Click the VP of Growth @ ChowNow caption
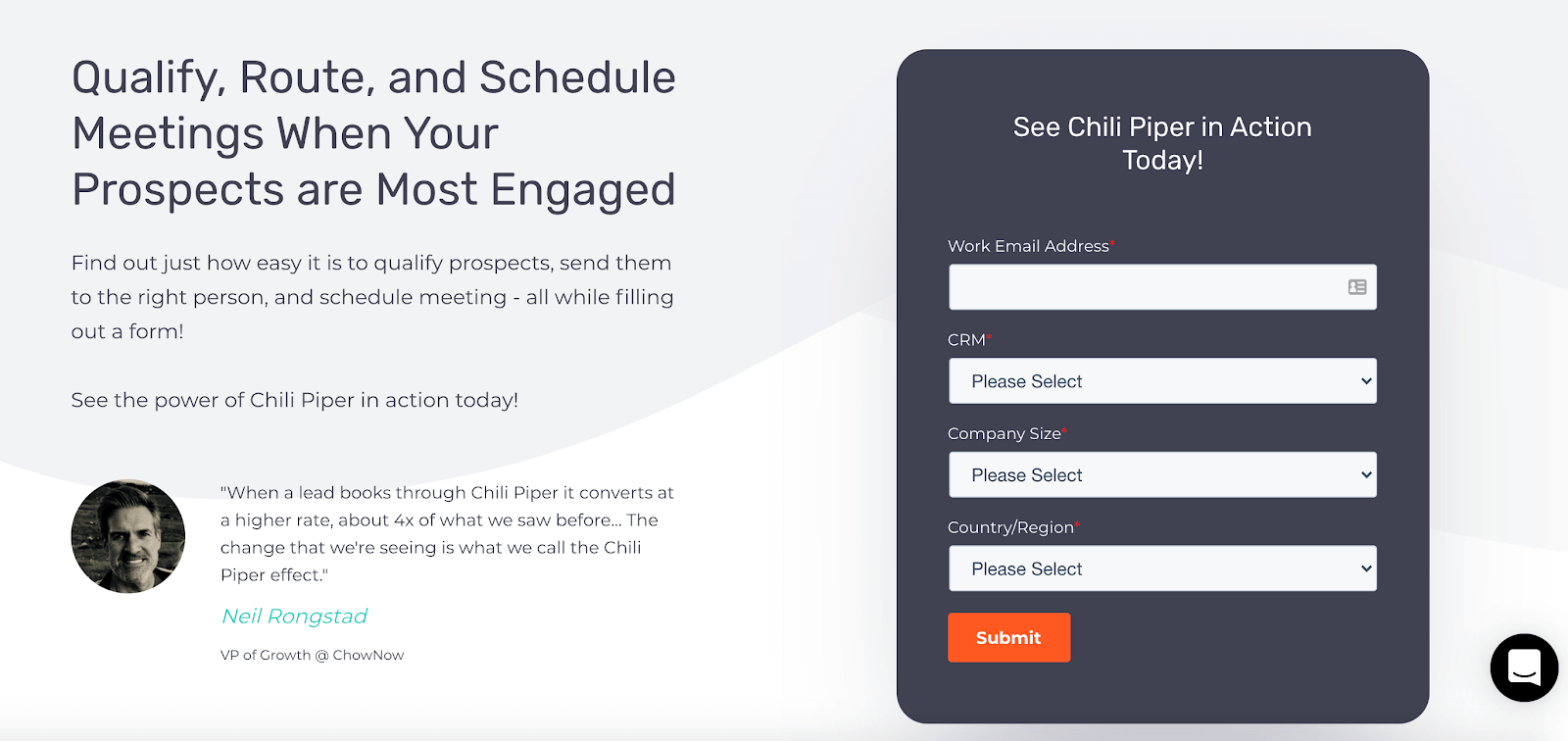 pyautogui.click(x=312, y=655)
